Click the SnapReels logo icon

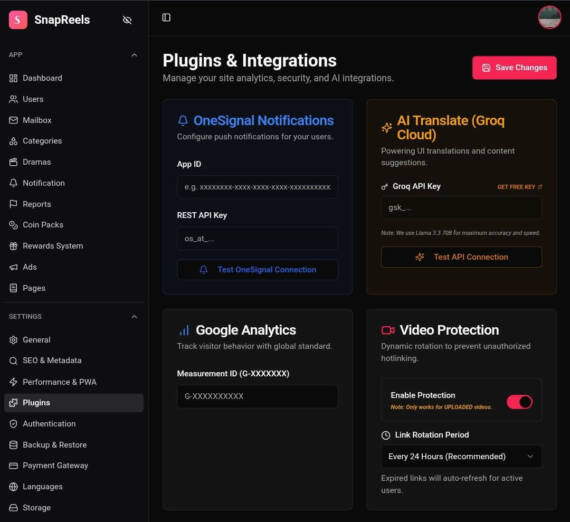tap(18, 20)
